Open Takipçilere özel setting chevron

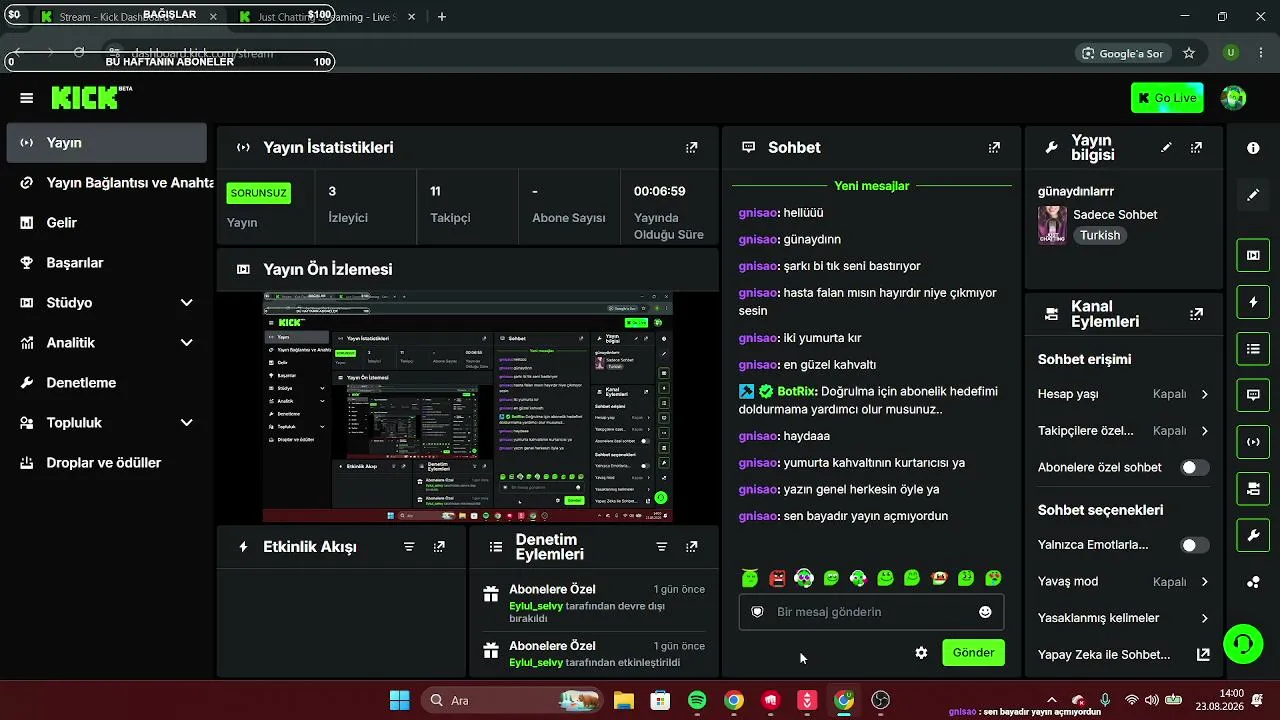(1204, 431)
